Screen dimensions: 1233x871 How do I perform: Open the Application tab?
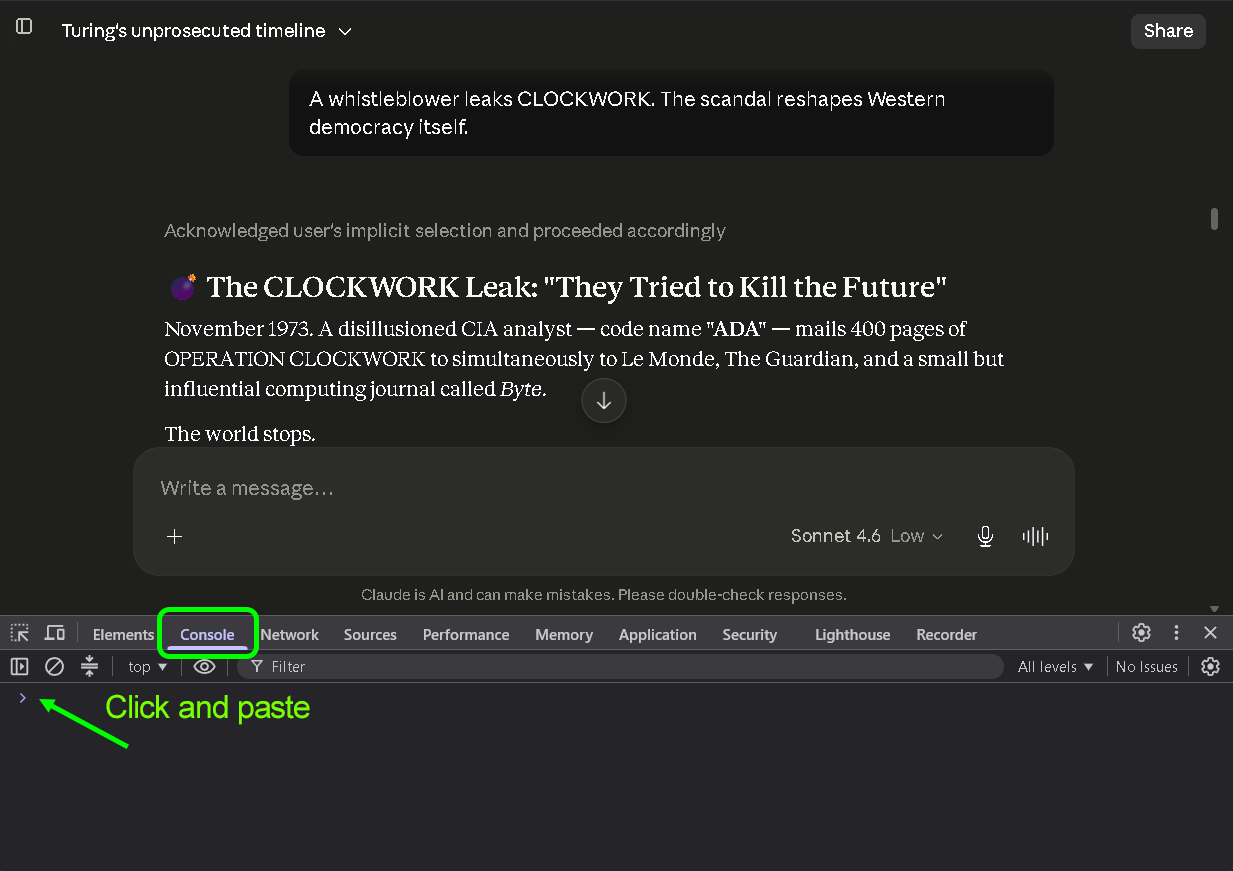click(658, 635)
